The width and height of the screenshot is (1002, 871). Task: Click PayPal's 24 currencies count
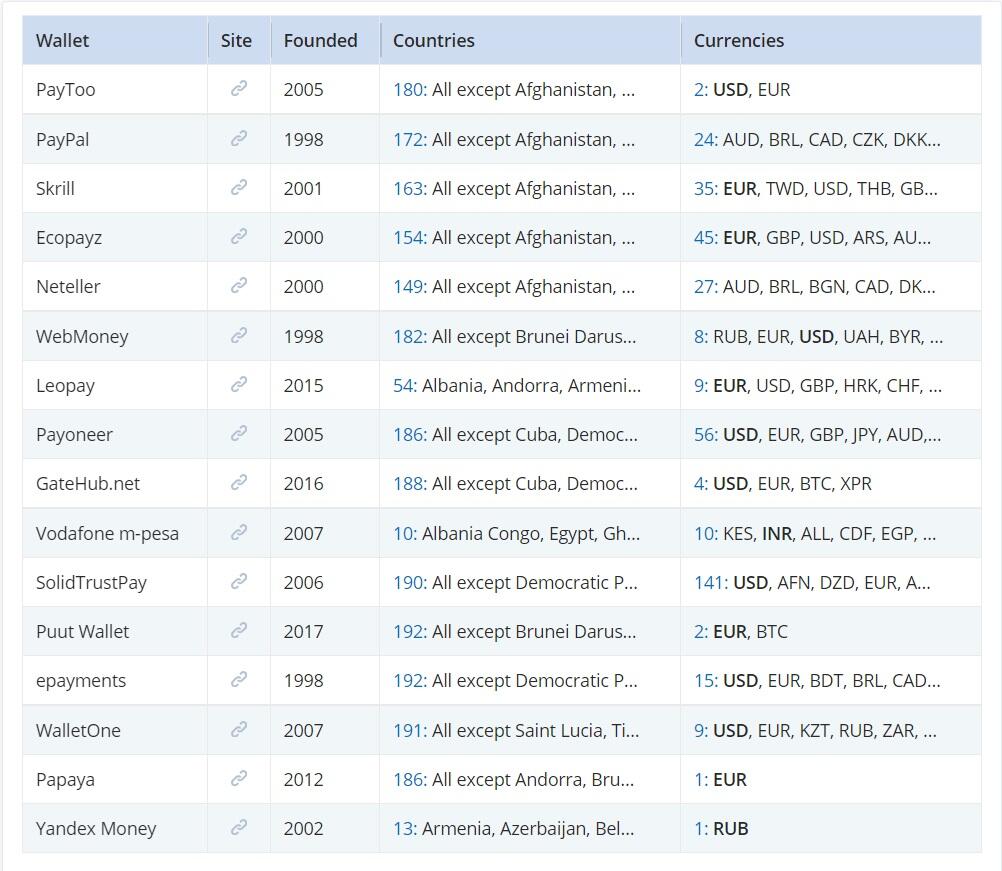click(x=705, y=139)
